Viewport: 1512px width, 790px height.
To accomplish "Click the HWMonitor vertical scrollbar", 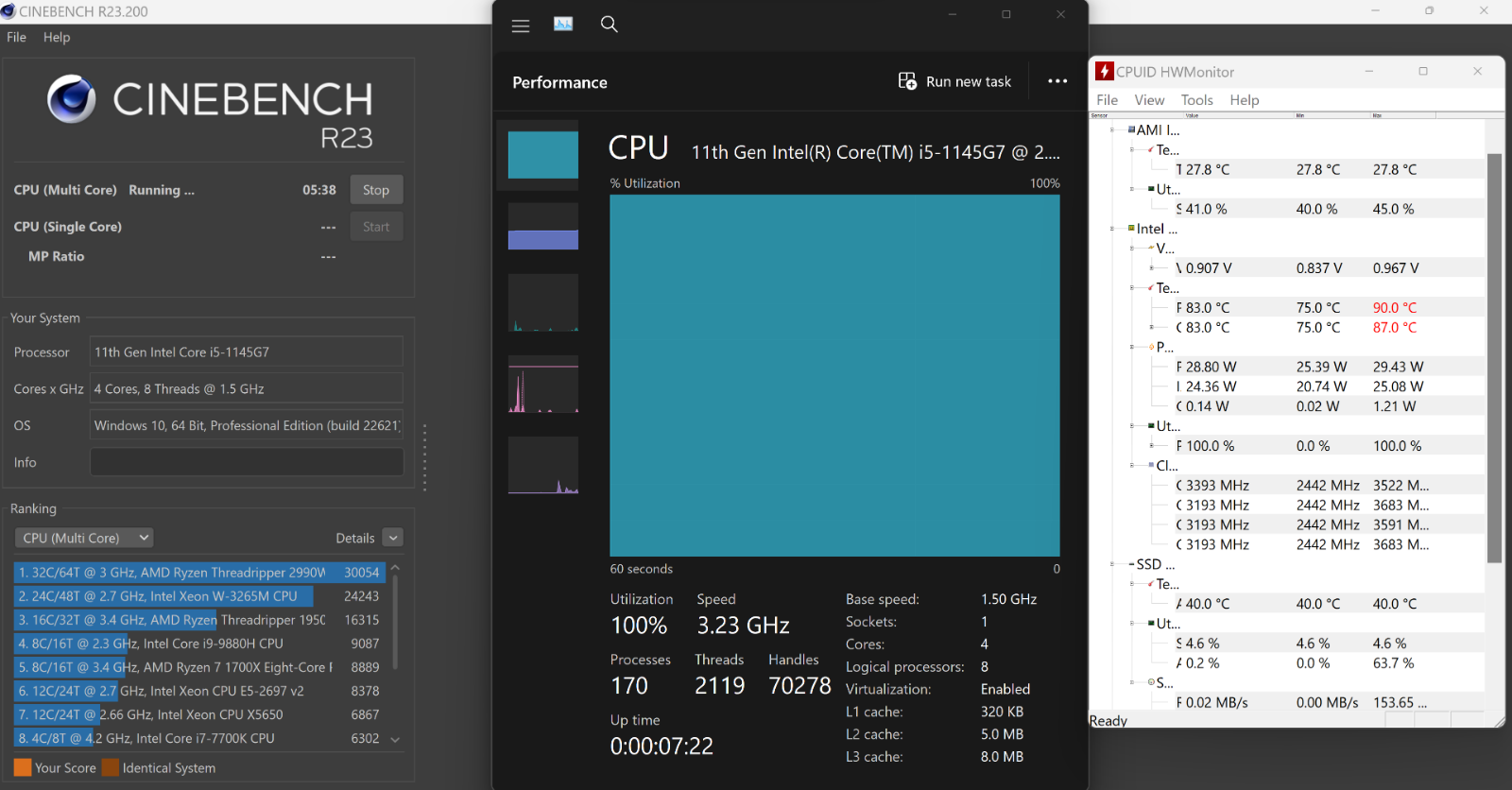I will [1494, 357].
